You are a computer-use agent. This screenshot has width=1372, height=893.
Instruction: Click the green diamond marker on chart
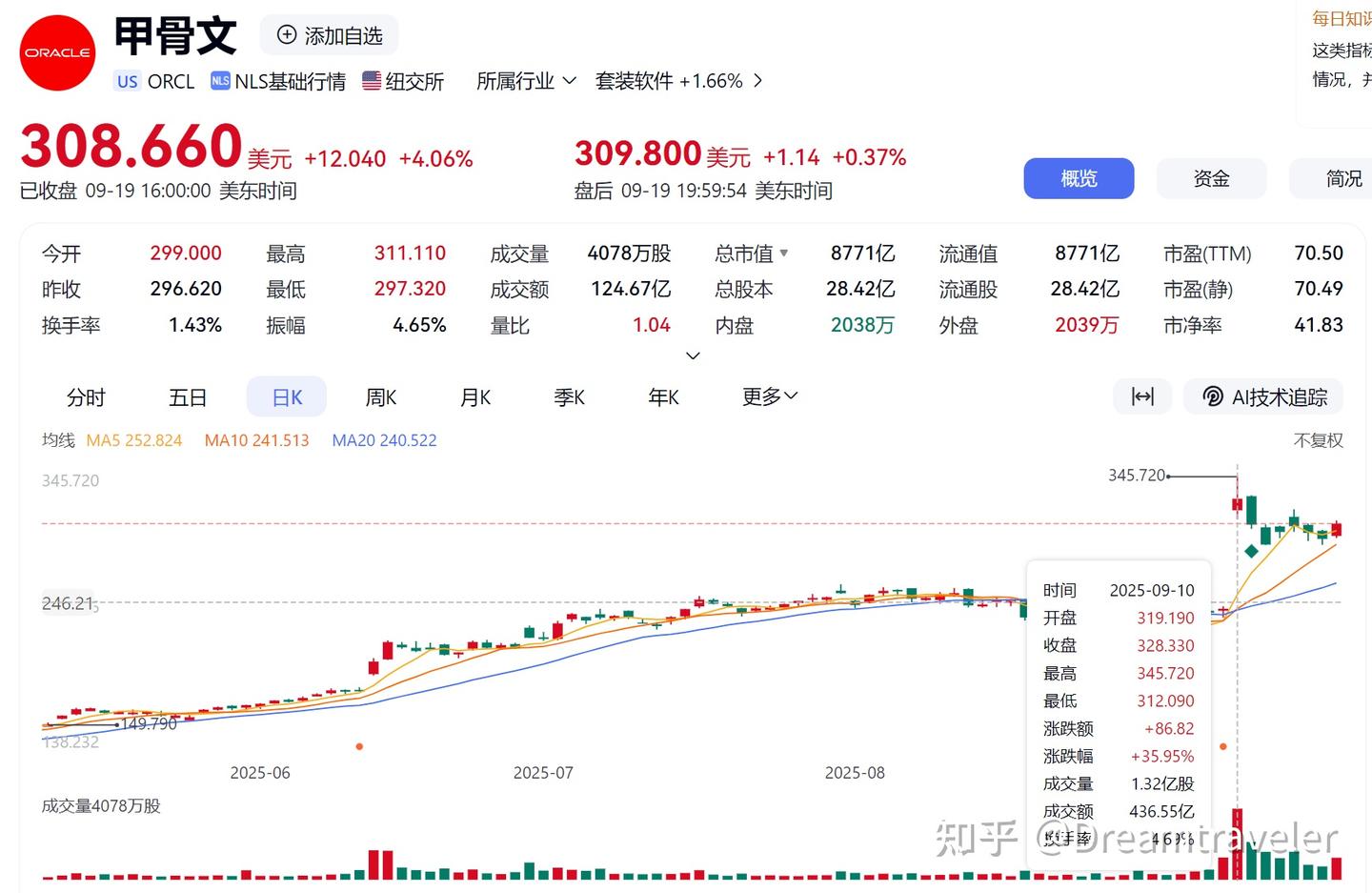1251,551
